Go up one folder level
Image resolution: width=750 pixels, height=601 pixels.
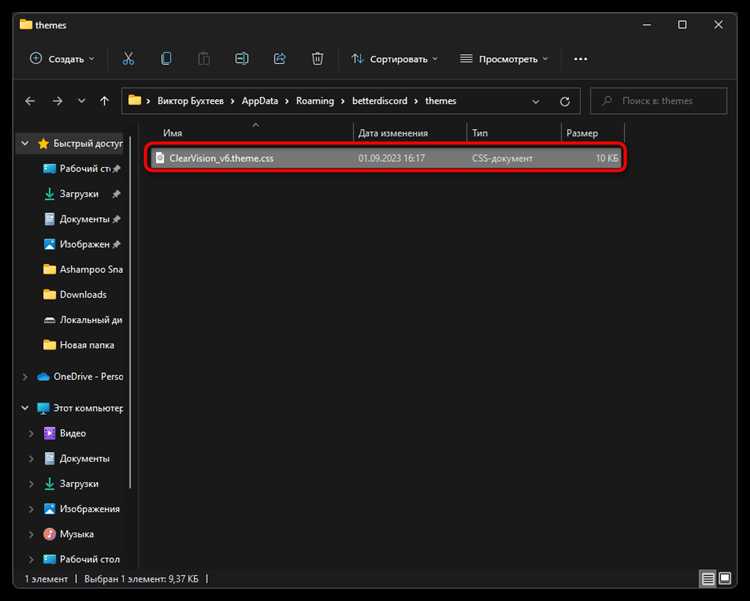coord(104,101)
